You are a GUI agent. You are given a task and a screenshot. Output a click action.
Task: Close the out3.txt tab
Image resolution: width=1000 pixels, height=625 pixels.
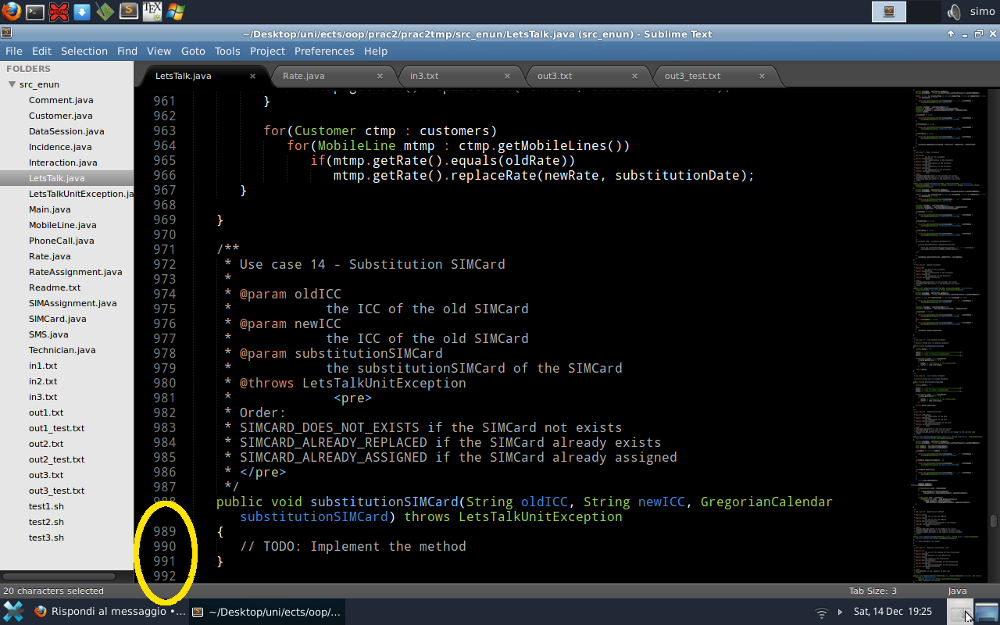click(x=635, y=76)
